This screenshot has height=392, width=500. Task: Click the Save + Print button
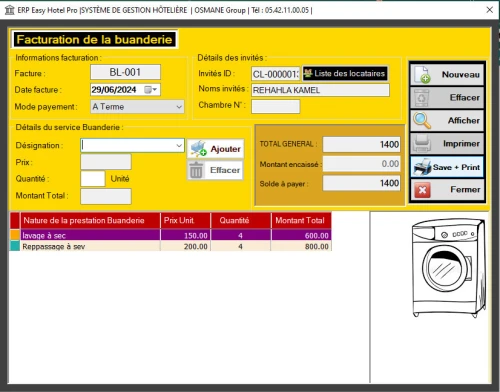[447, 167]
